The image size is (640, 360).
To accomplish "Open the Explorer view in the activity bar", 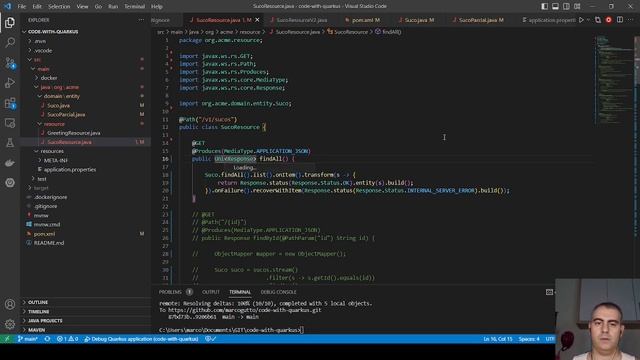I will click(x=10, y=22).
